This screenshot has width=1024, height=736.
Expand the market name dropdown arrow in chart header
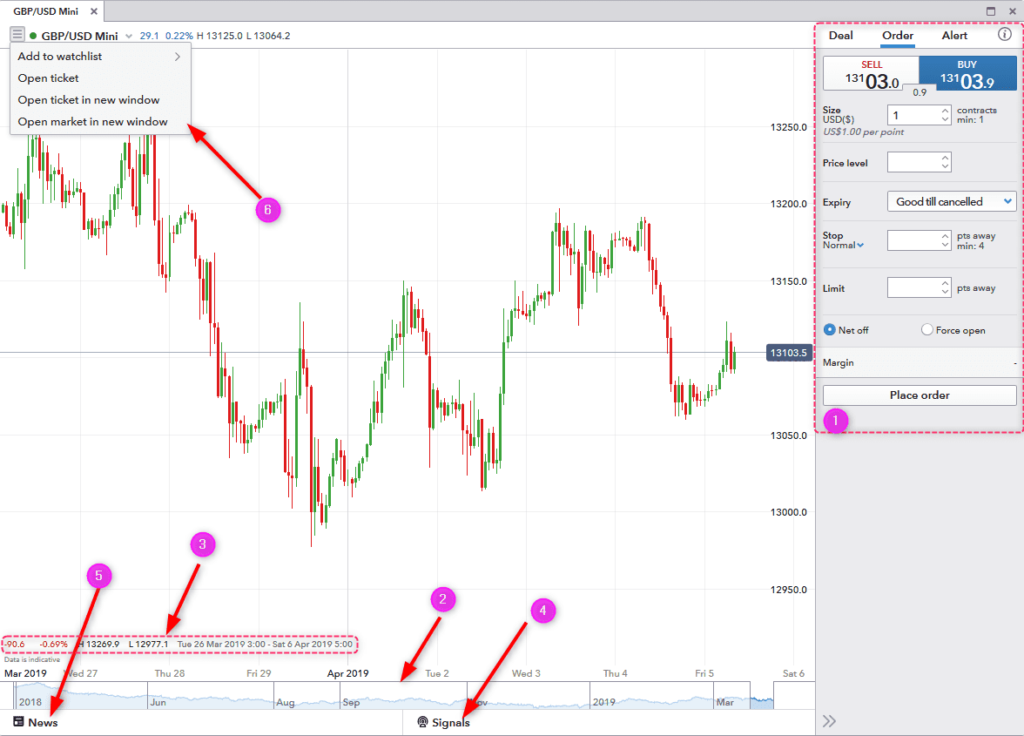click(128, 36)
